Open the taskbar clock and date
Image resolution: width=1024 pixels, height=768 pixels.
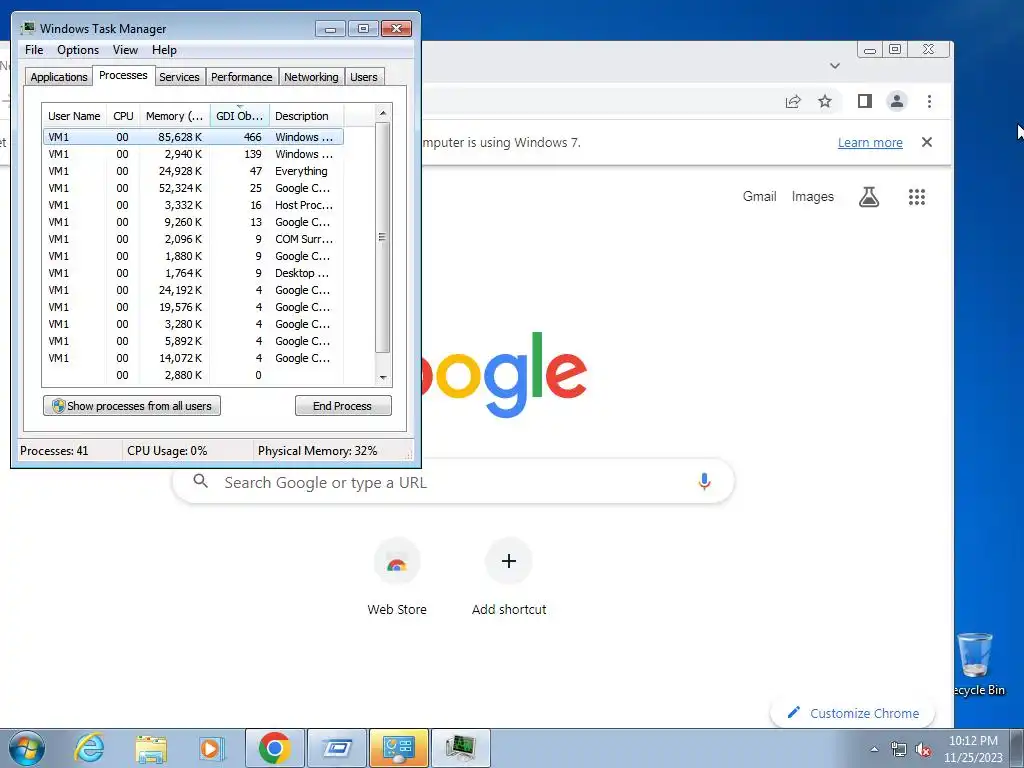(x=973, y=749)
